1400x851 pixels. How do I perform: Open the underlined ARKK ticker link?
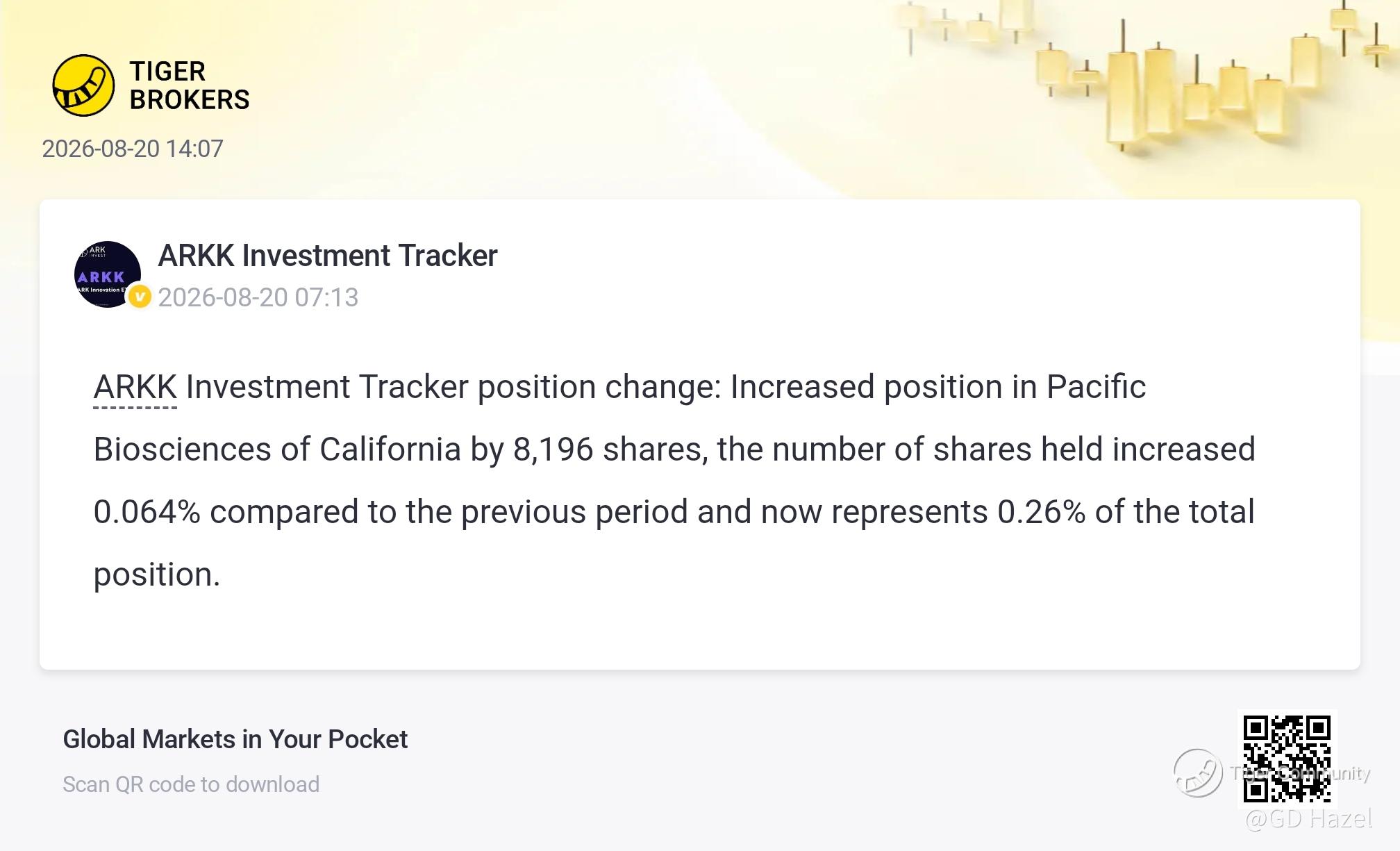coord(135,387)
